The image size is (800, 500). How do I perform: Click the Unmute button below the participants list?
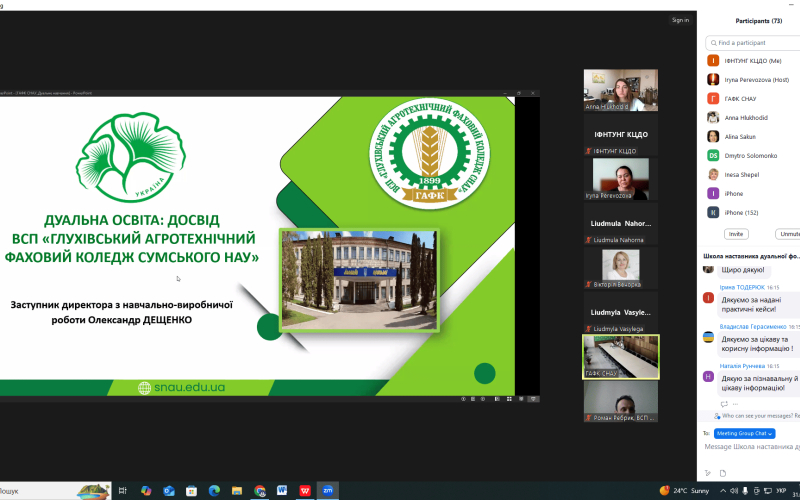click(788, 234)
